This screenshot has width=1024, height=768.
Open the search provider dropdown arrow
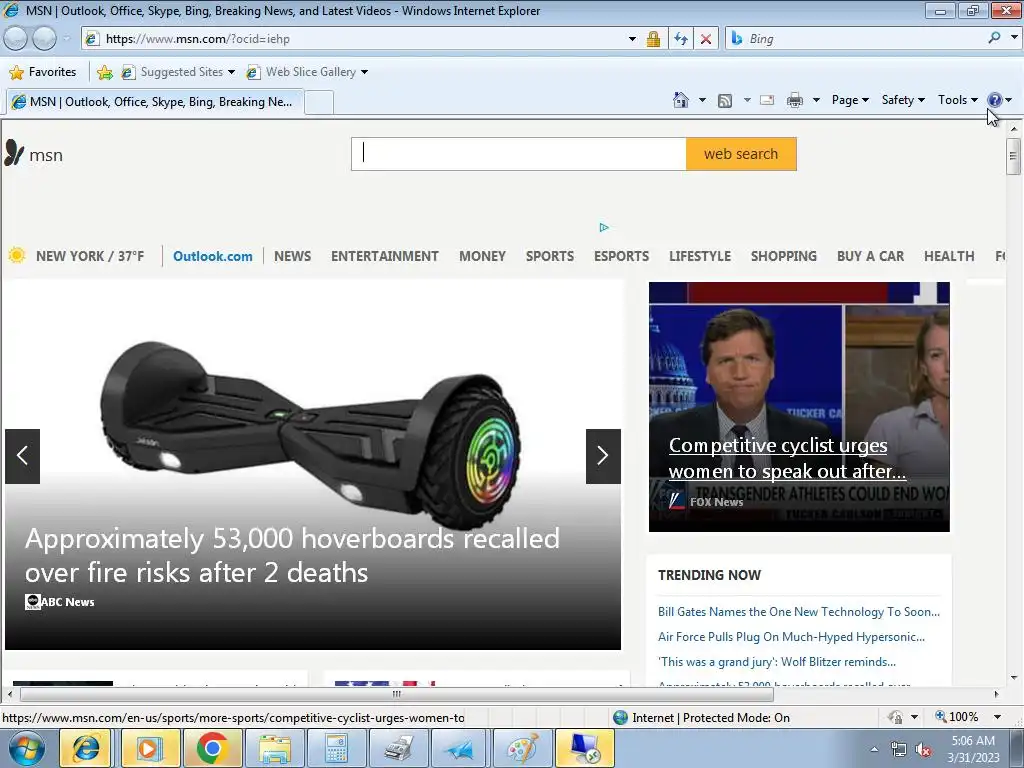[x=1014, y=38]
